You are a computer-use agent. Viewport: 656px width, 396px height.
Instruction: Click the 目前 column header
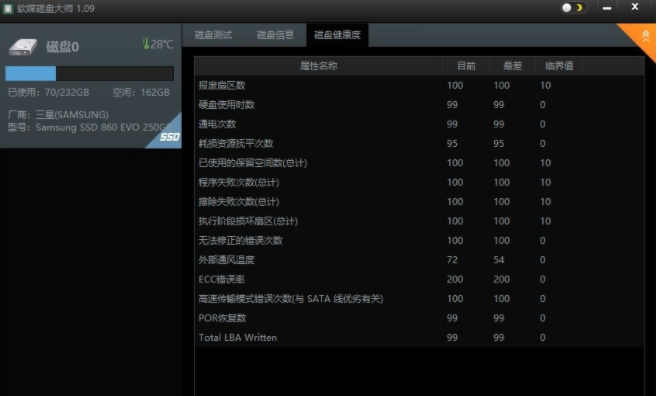click(x=466, y=66)
